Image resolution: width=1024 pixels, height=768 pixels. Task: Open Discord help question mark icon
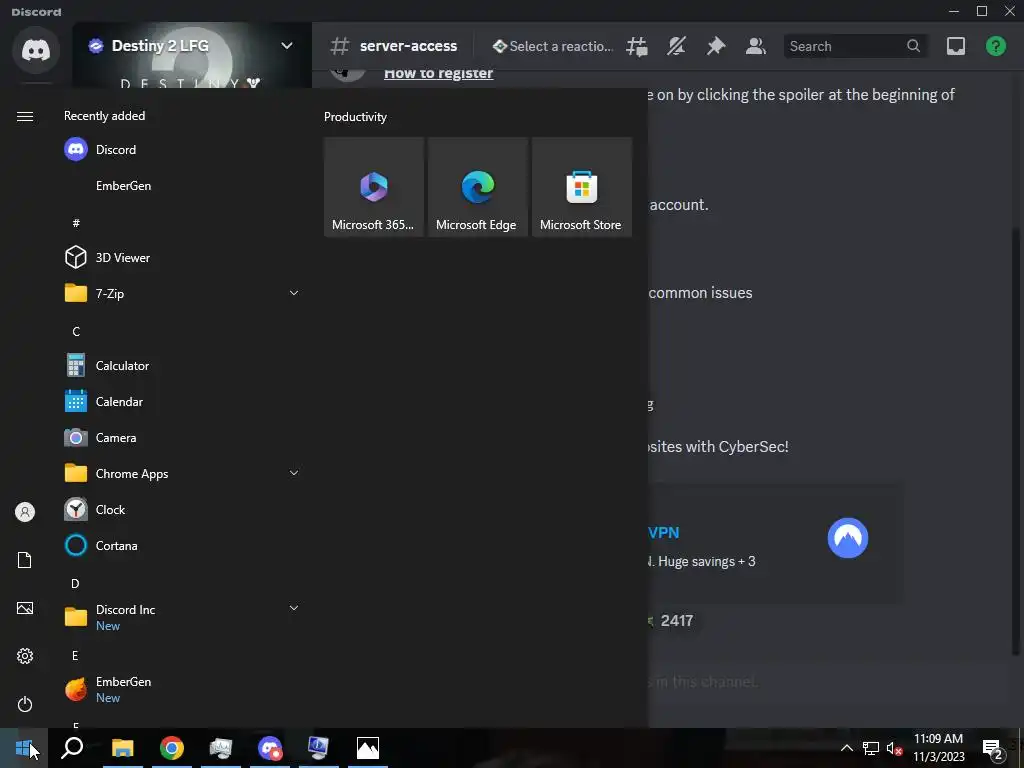click(996, 46)
